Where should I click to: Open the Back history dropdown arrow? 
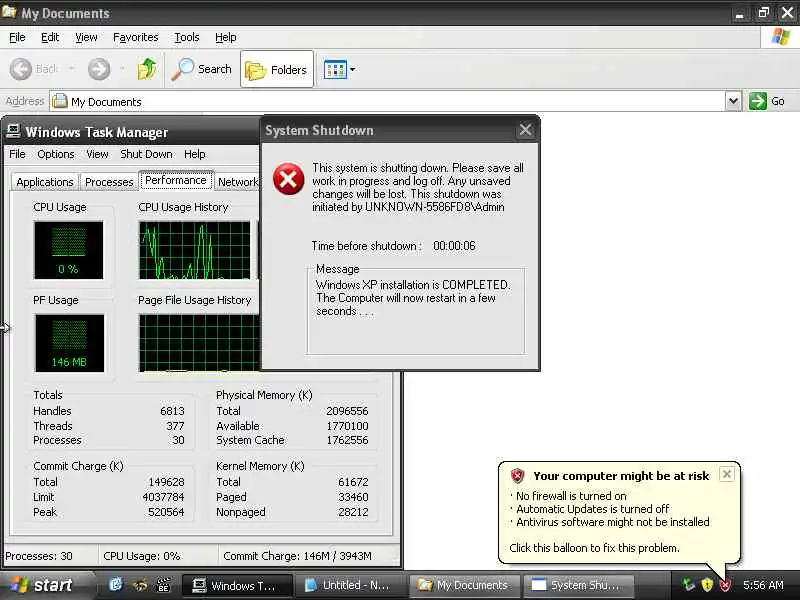71,68
